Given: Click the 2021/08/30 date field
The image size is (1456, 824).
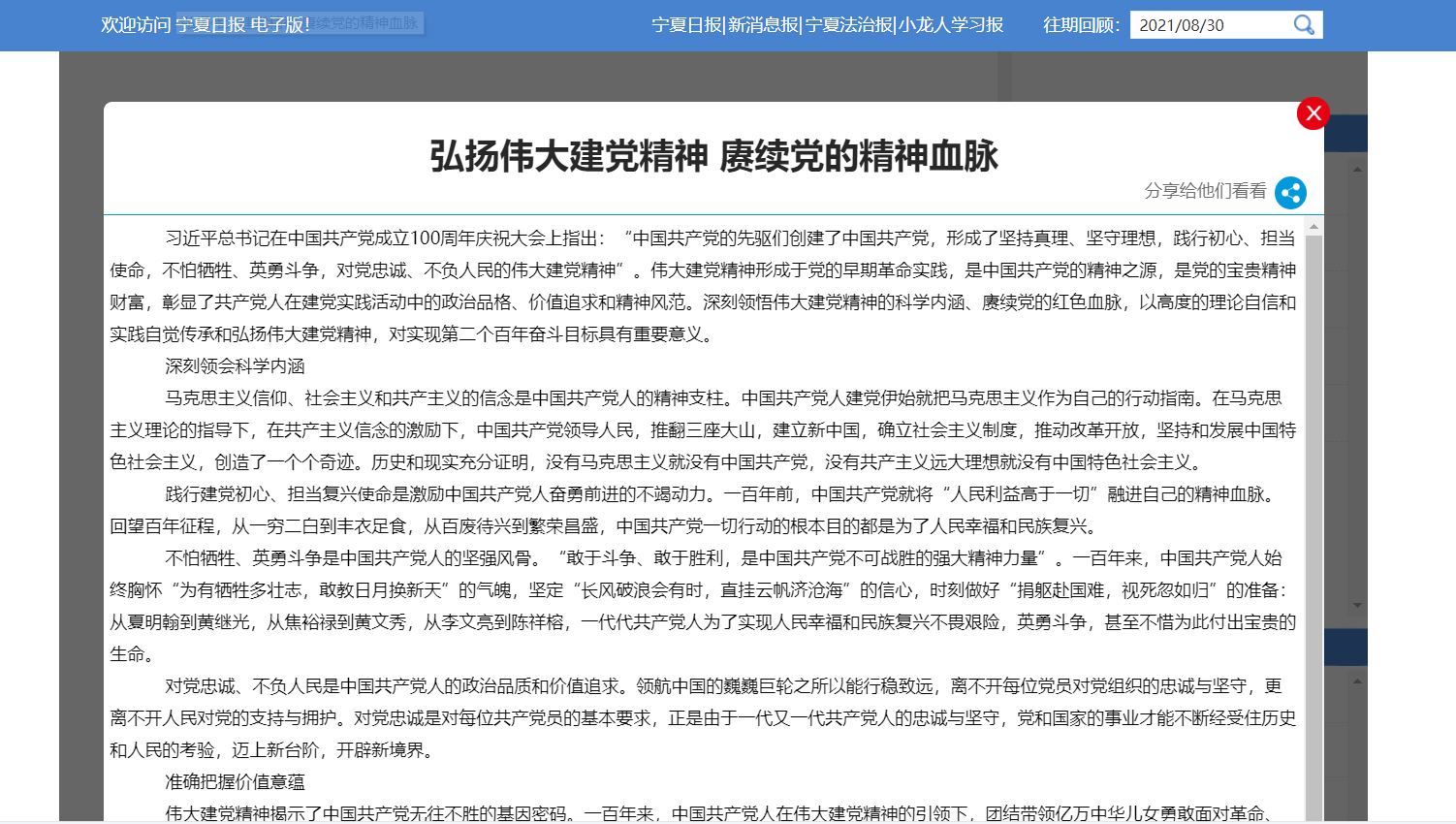Looking at the screenshot, I should click(1207, 25).
